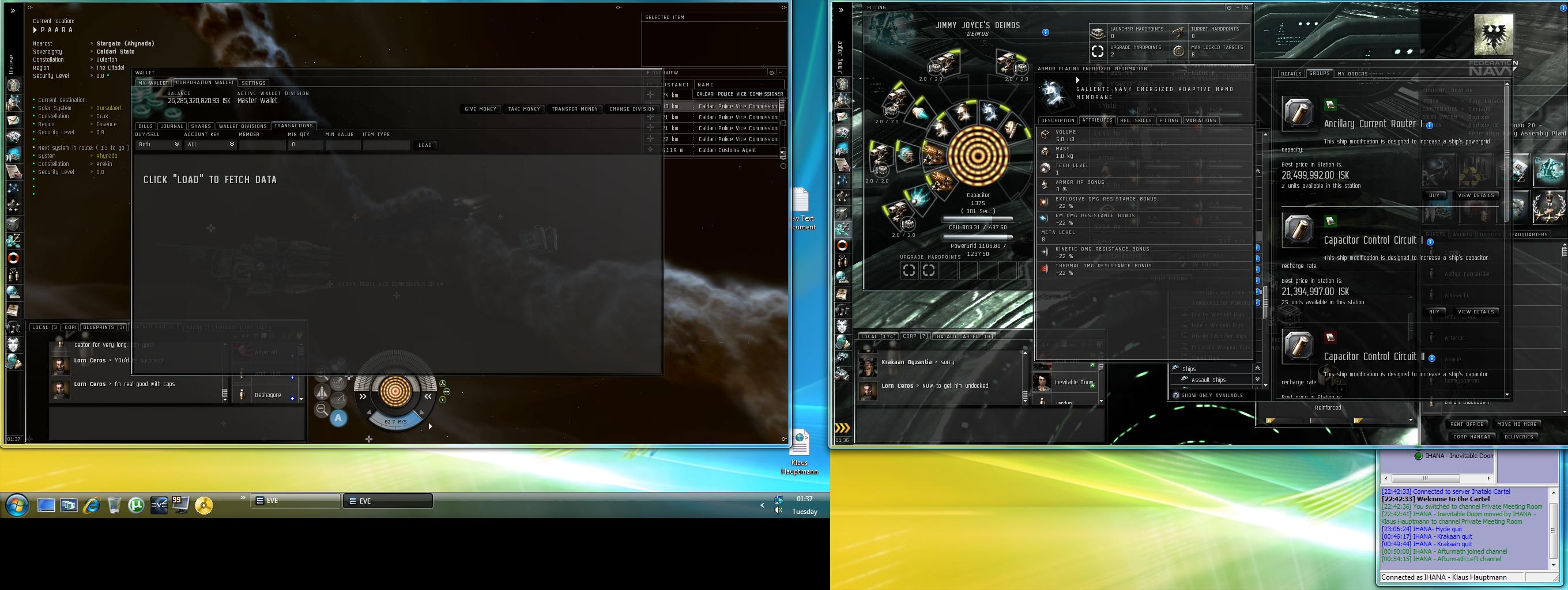The image size is (1568, 590).
Task: Click the red ring icon in left EVE sidebar
Action: [x=13, y=258]
